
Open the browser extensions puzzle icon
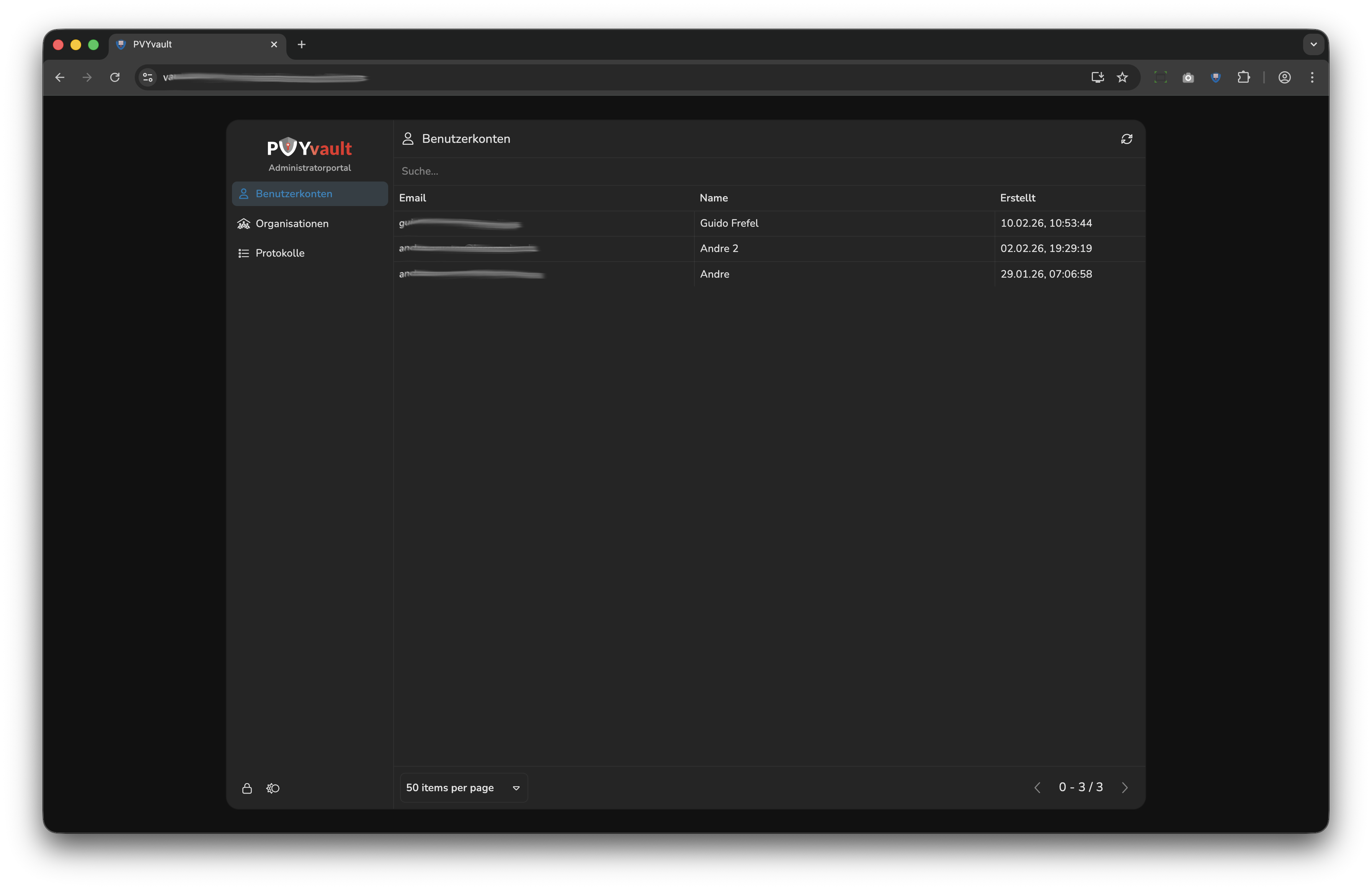pos(1244,77)
